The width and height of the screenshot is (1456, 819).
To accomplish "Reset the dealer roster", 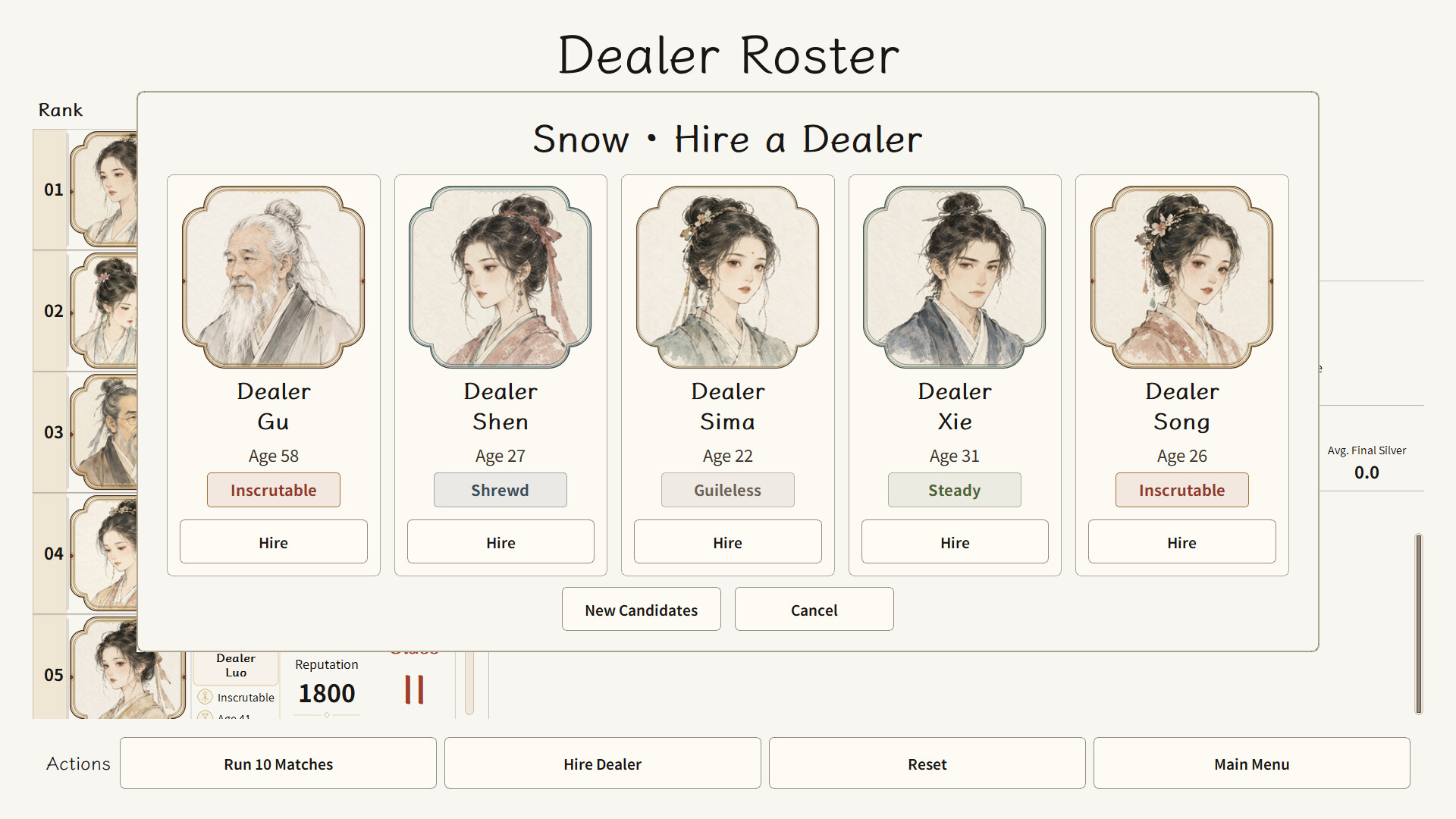I will pos(927,764).
